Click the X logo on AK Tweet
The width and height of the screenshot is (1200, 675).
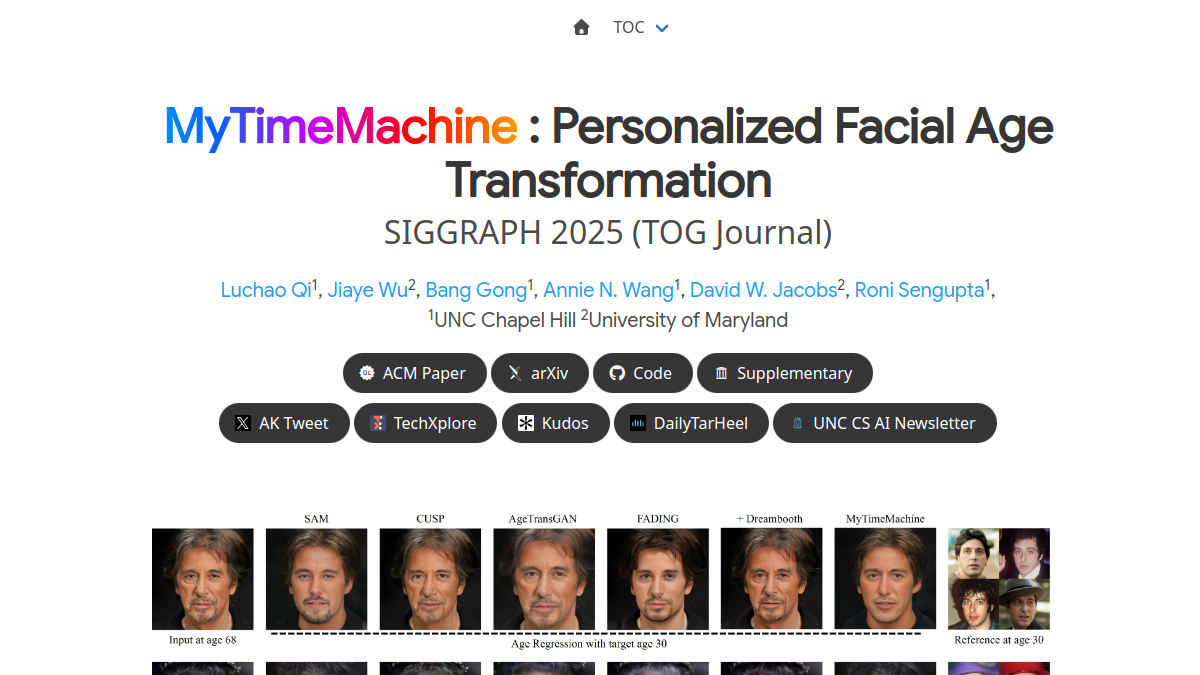[243, 423]
